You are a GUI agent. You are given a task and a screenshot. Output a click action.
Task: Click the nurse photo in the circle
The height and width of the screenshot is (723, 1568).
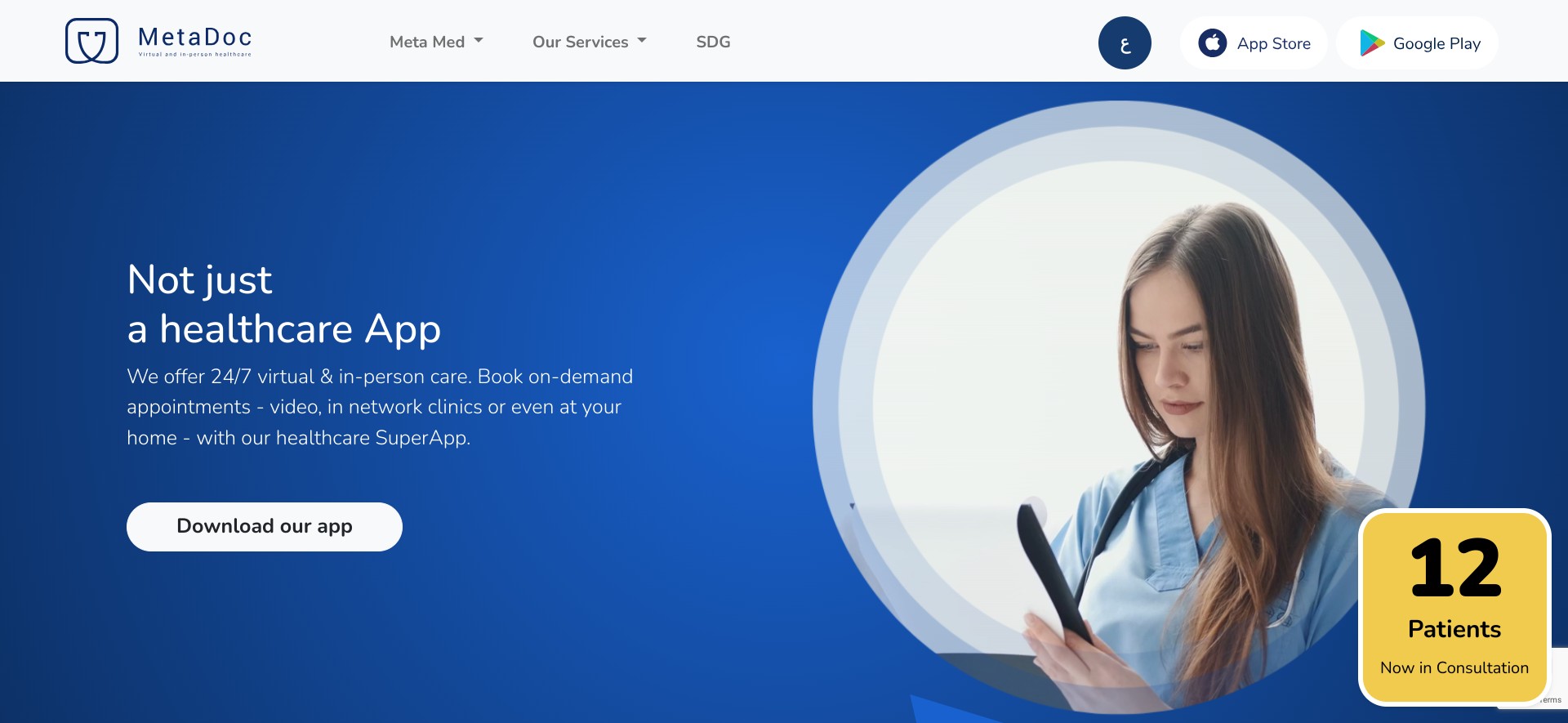(x=1143, y=408)
